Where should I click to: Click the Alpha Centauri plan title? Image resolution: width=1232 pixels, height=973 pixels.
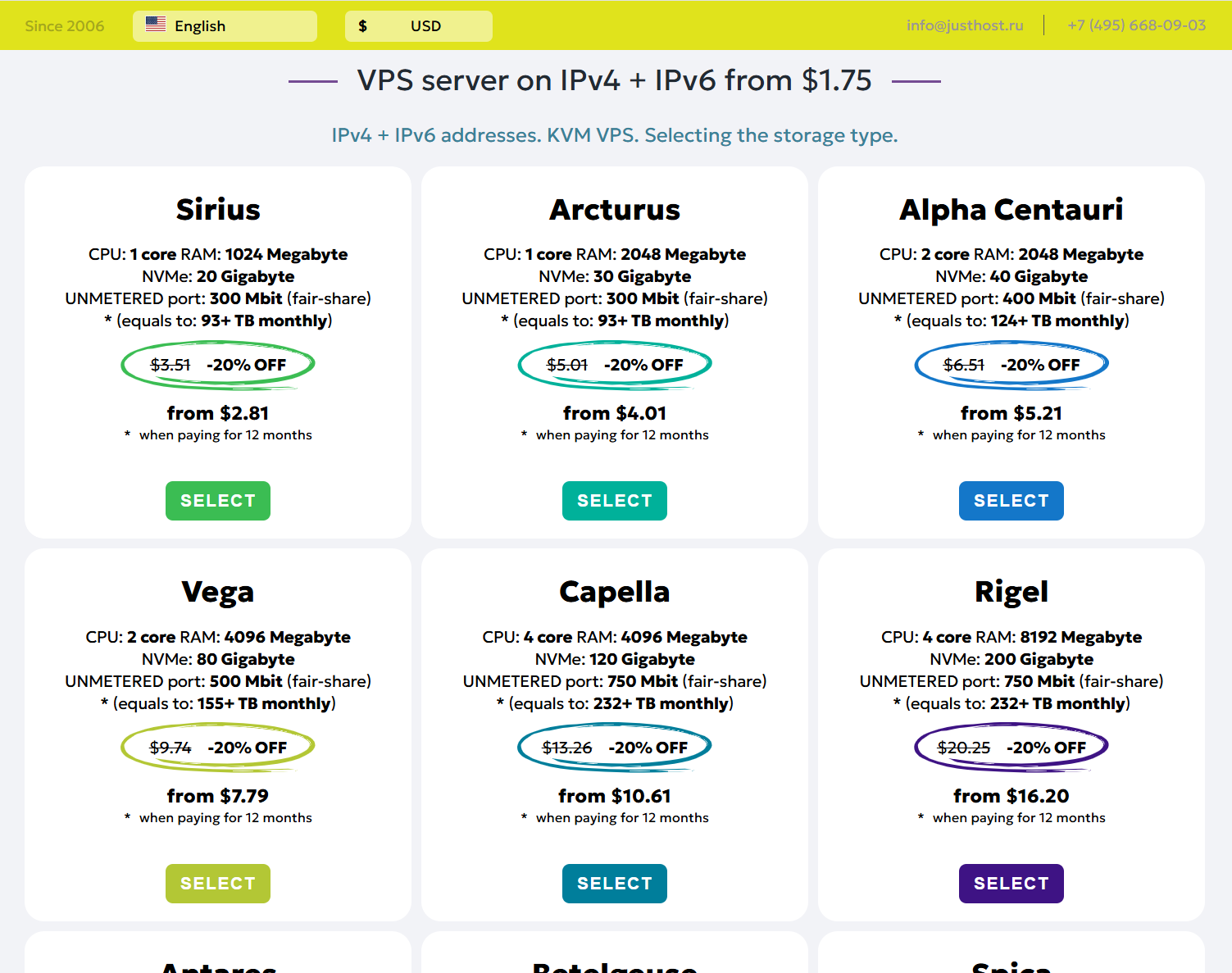(1012, 210)
